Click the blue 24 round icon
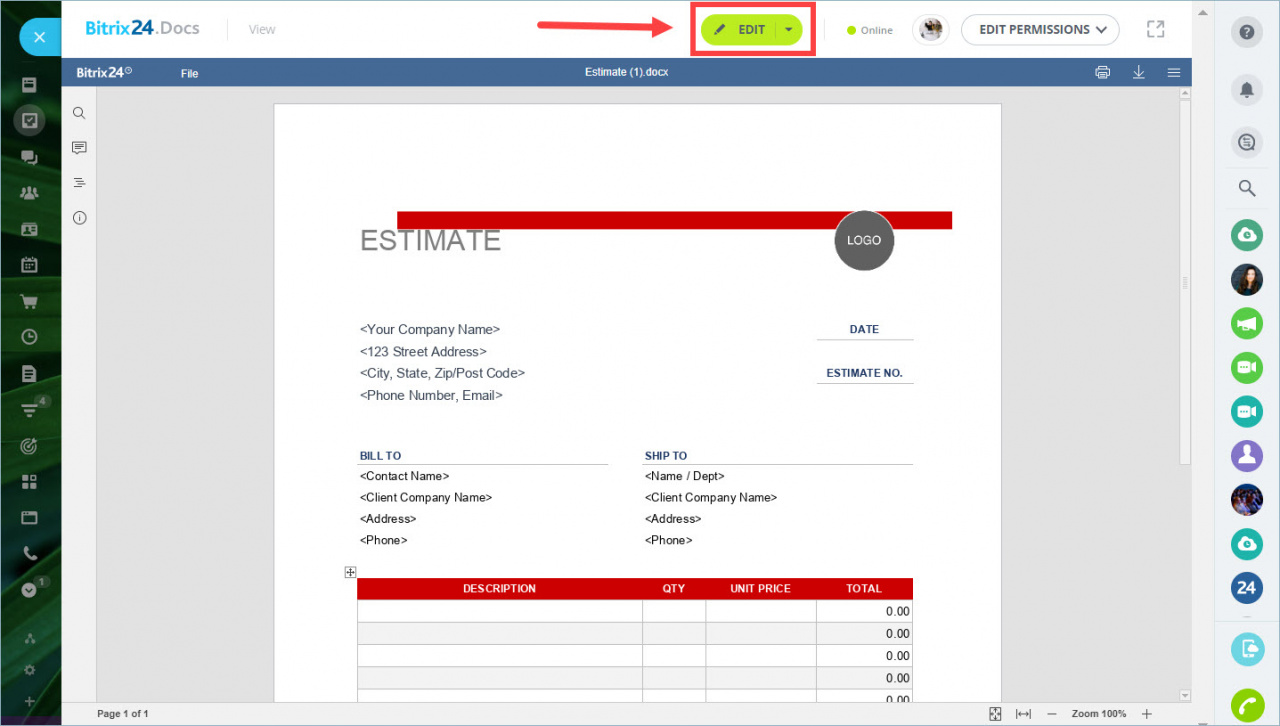The image size is (1280, 726). 1247,588
